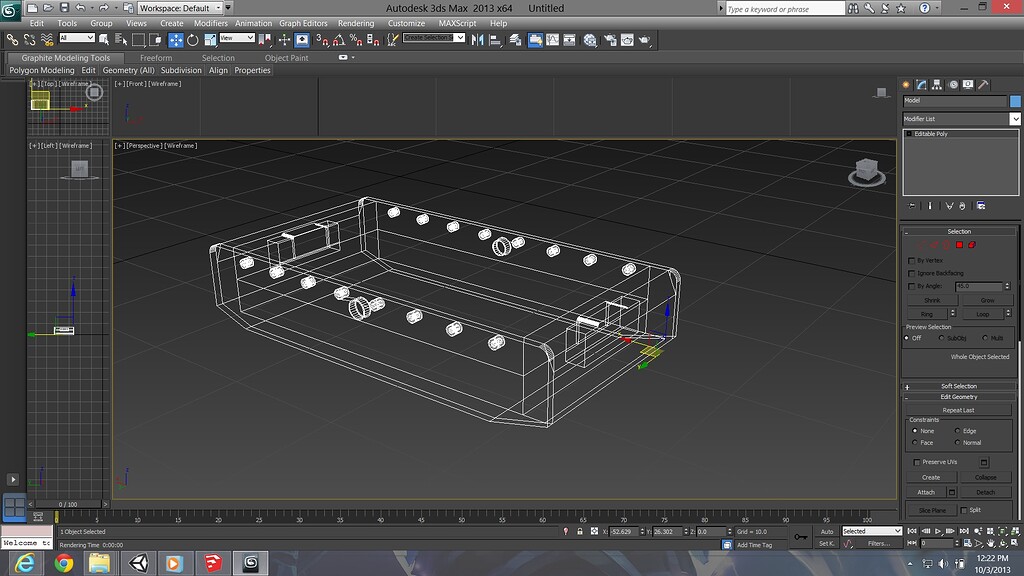1024x576 pixels.
Task: Select the SubObj preview selection radio button
Action: coord(940,338)
